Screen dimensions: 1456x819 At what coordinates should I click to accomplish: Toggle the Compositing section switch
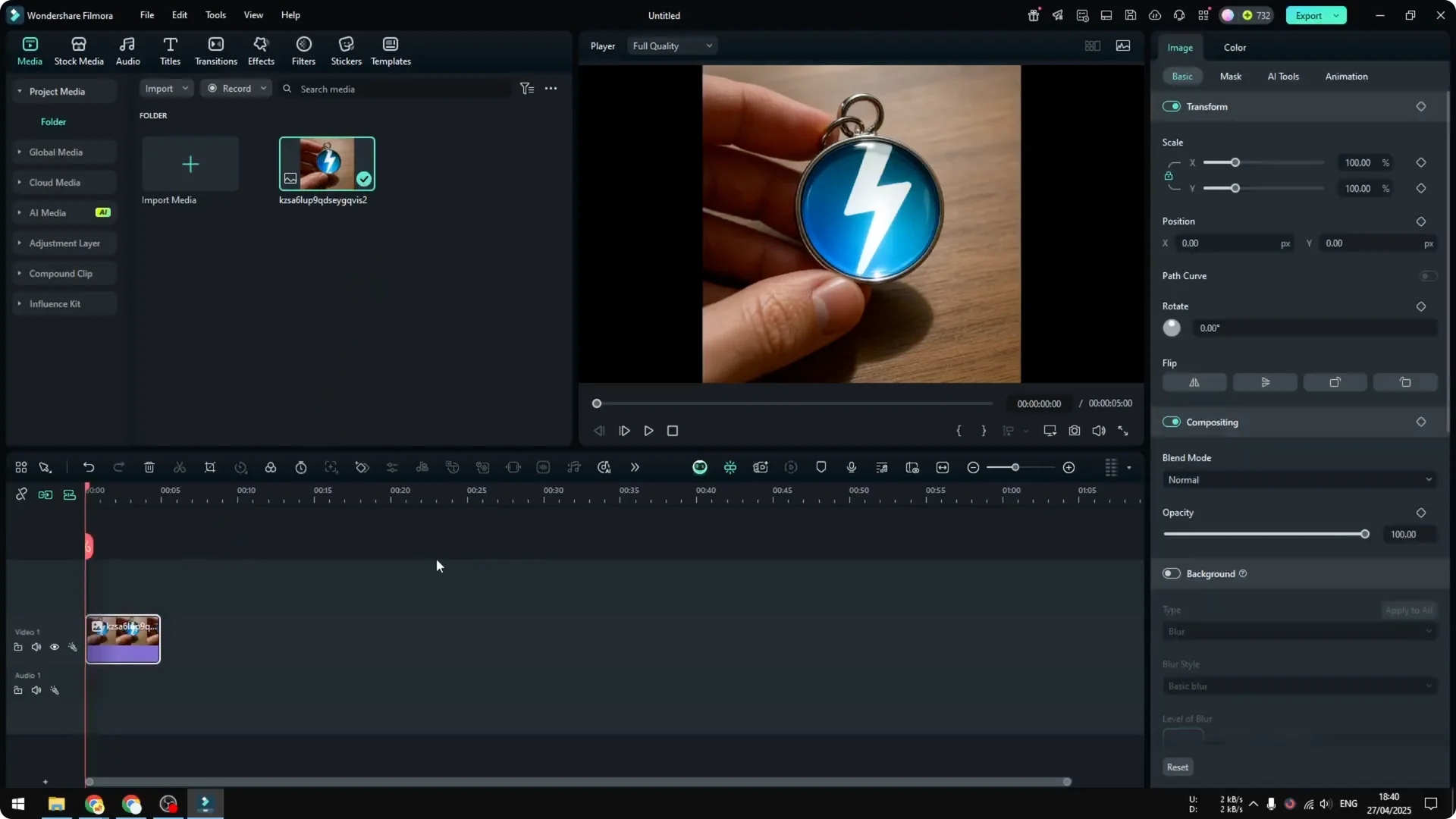pyautogui.click(x=1172, y=422)
